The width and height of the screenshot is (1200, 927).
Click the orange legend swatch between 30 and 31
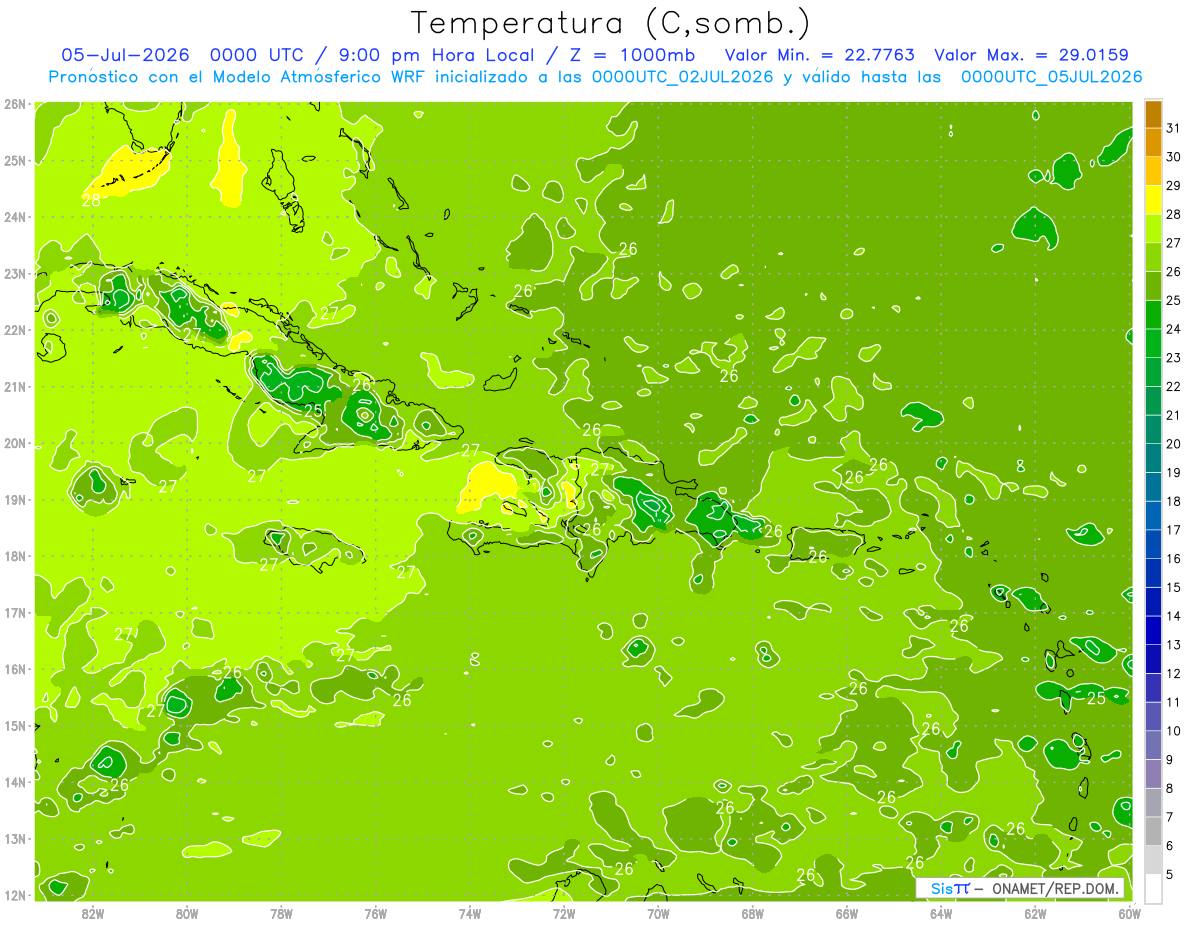click(1154, 143)
